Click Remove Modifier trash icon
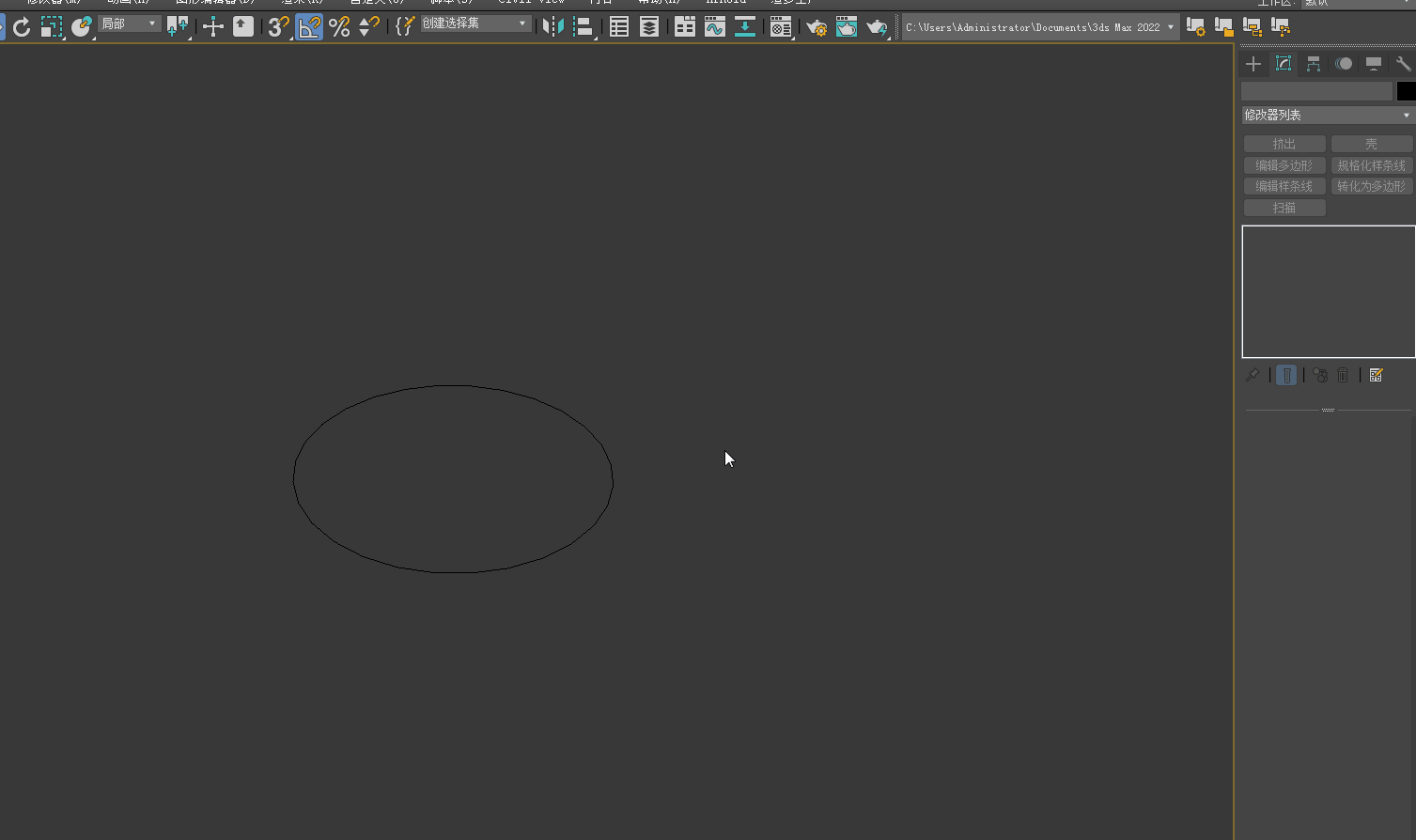 (x=1343, y=375)
